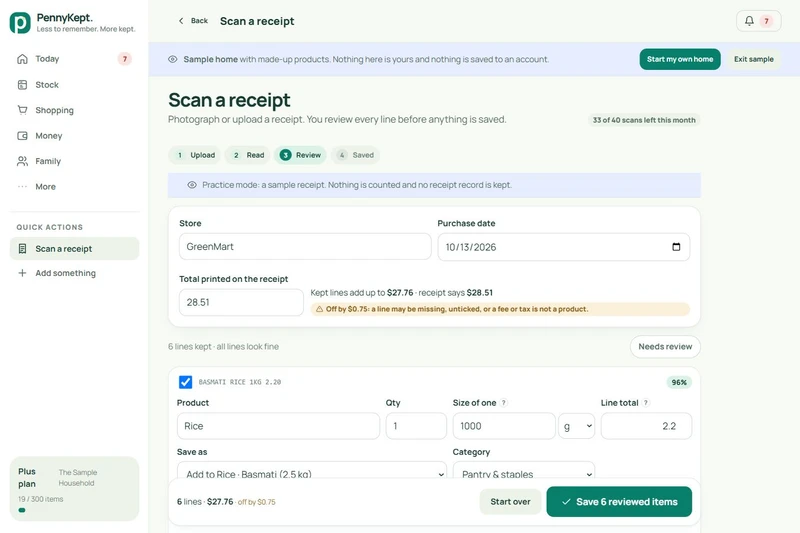Click the red 7 badge on Today

pyautogui.click(x=124, y=59)
